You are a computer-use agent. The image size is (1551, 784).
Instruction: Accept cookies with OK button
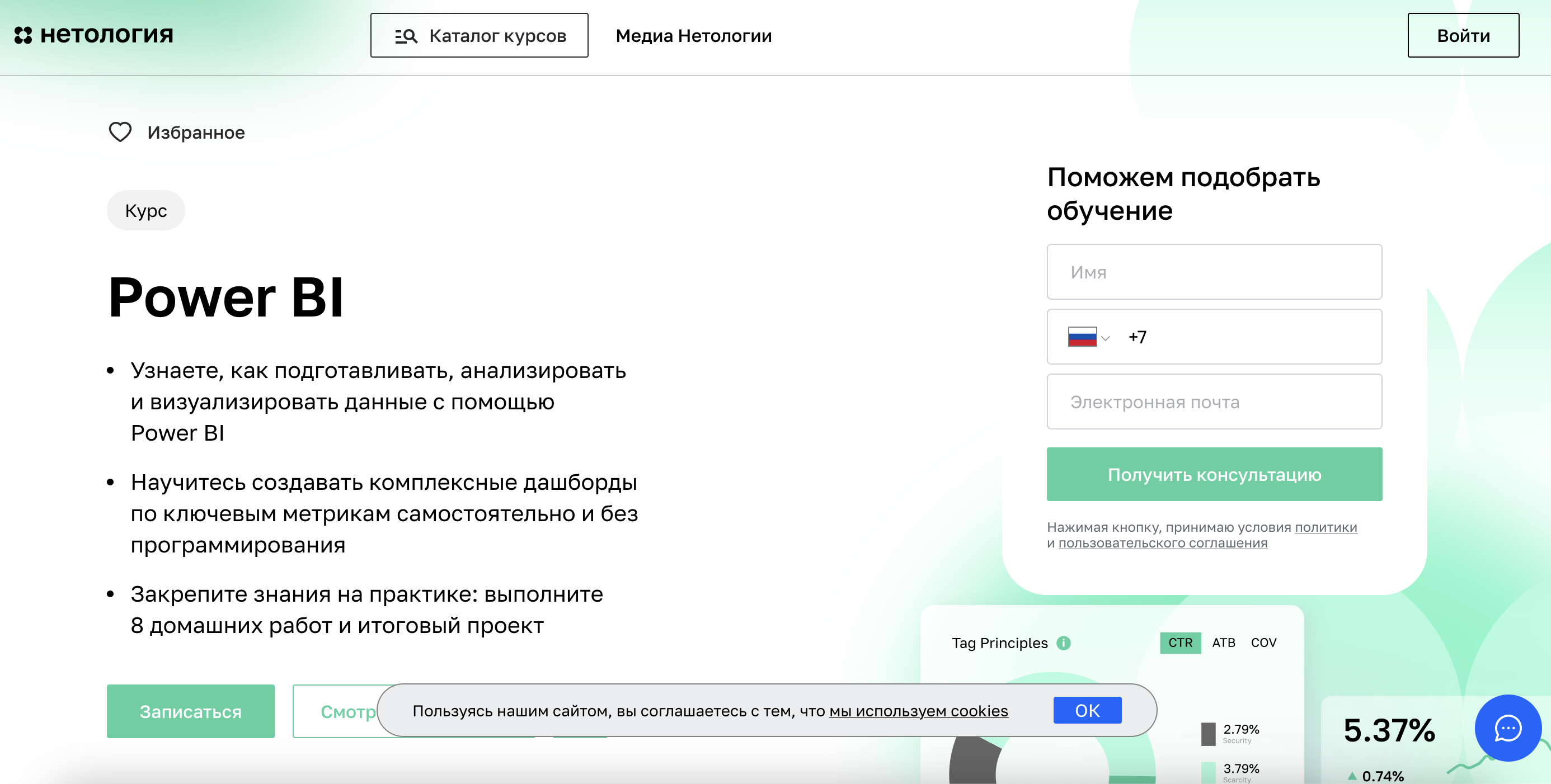tap(1087, 711)
